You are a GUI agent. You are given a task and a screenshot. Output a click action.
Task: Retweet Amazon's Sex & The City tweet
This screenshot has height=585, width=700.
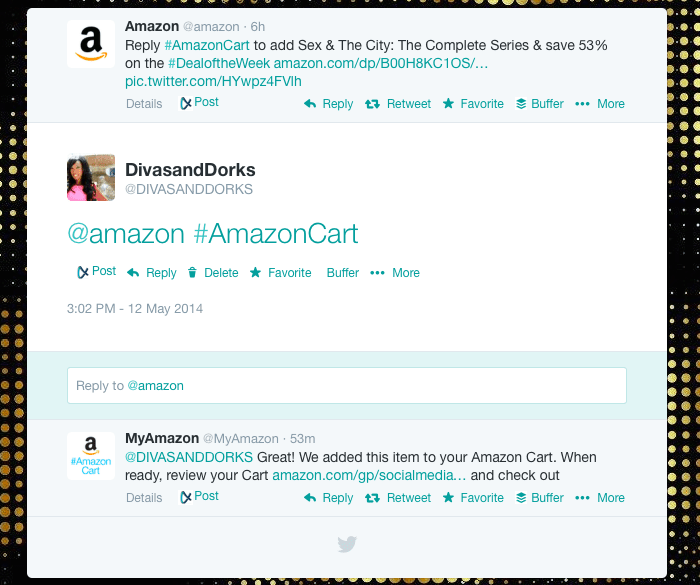point(398,104)
